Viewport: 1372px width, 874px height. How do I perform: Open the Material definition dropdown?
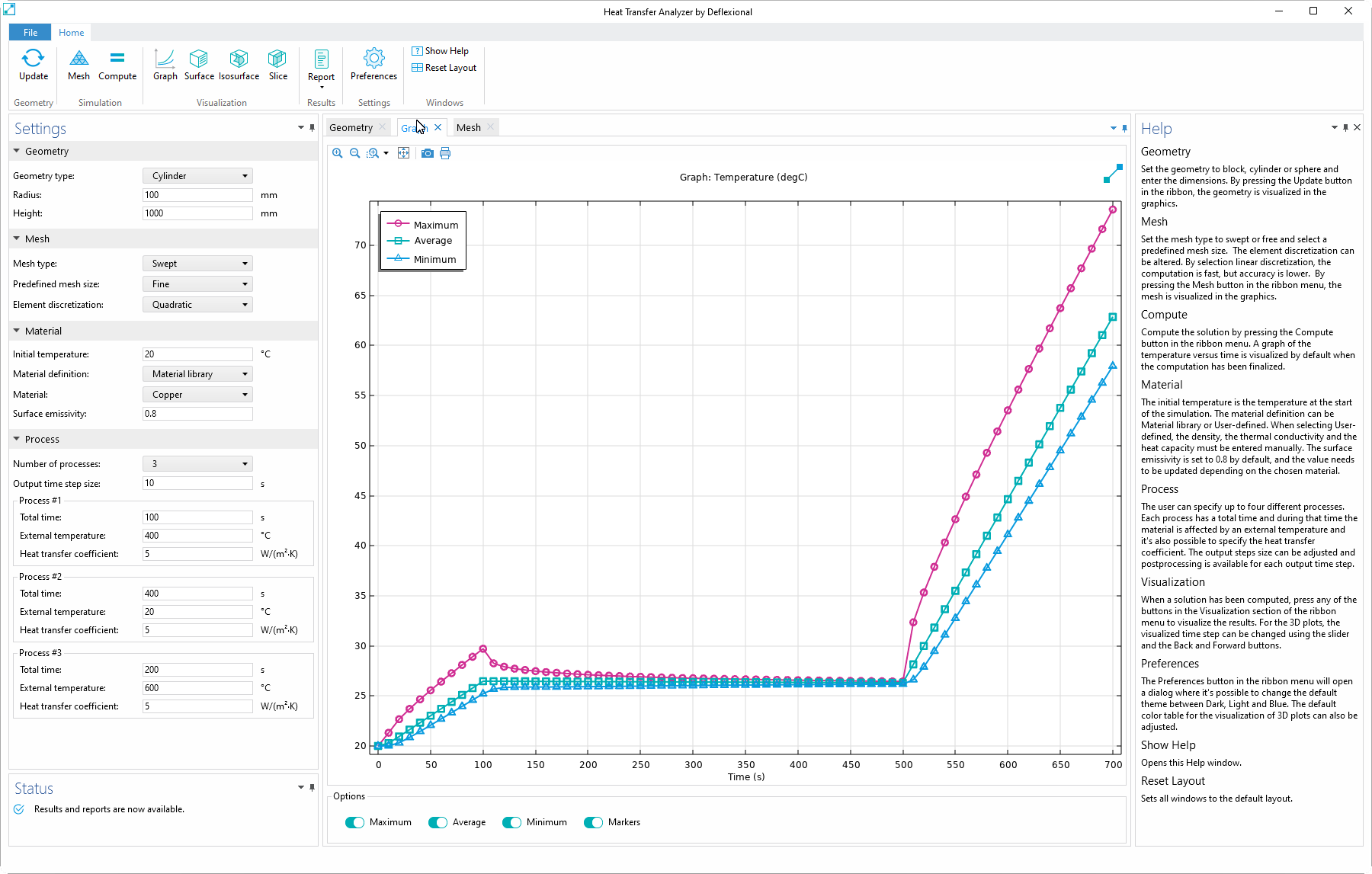[197, 374]
